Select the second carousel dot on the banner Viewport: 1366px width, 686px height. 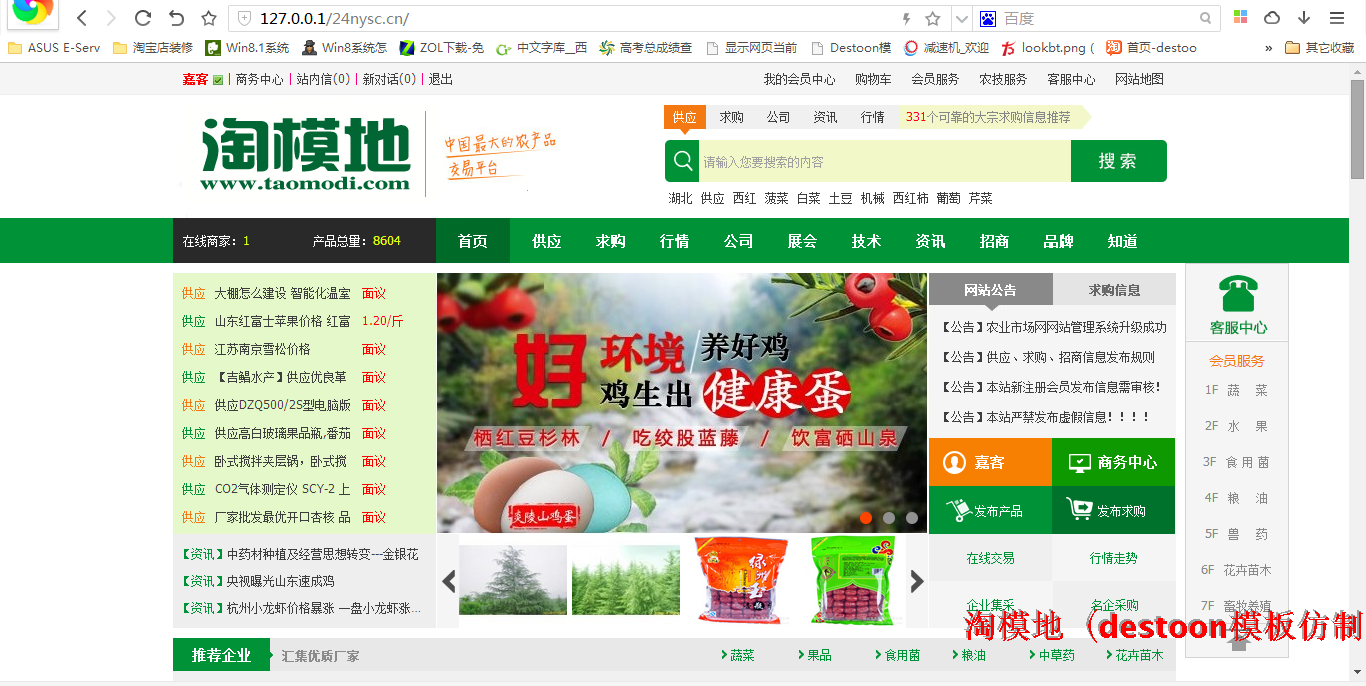889,518
